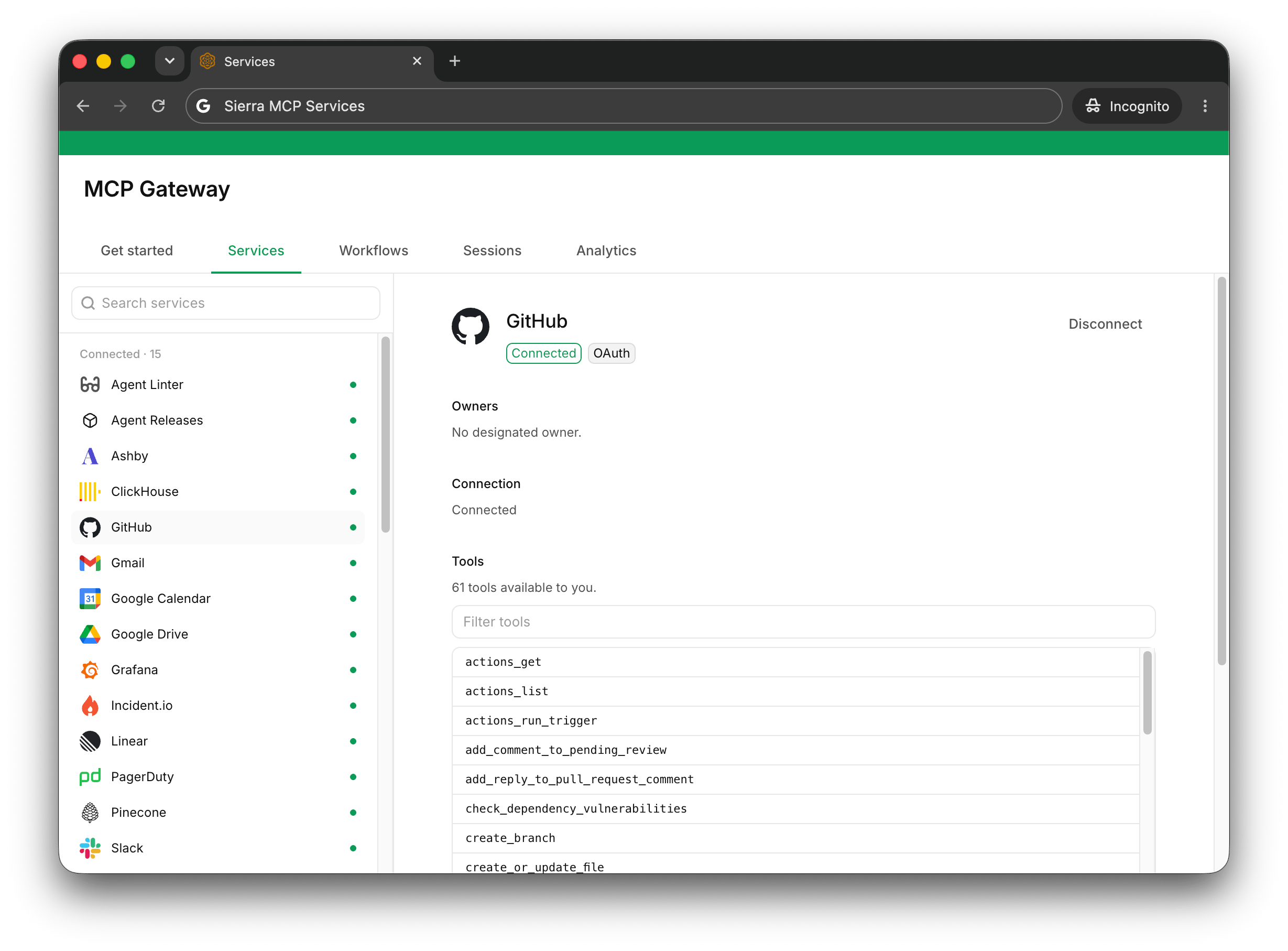Click the 'No designated owner.' text
1288x951 pixels.
coord(517,433)
